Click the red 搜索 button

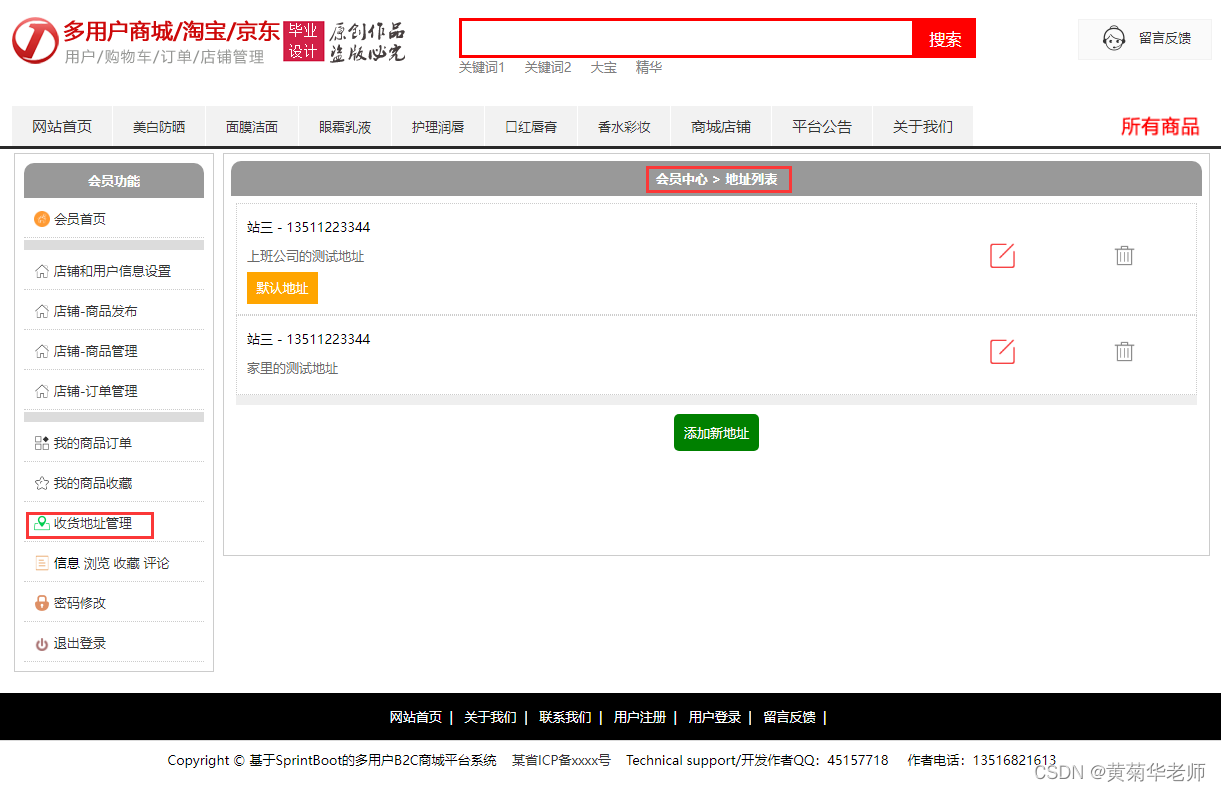(x=944, y=38)
